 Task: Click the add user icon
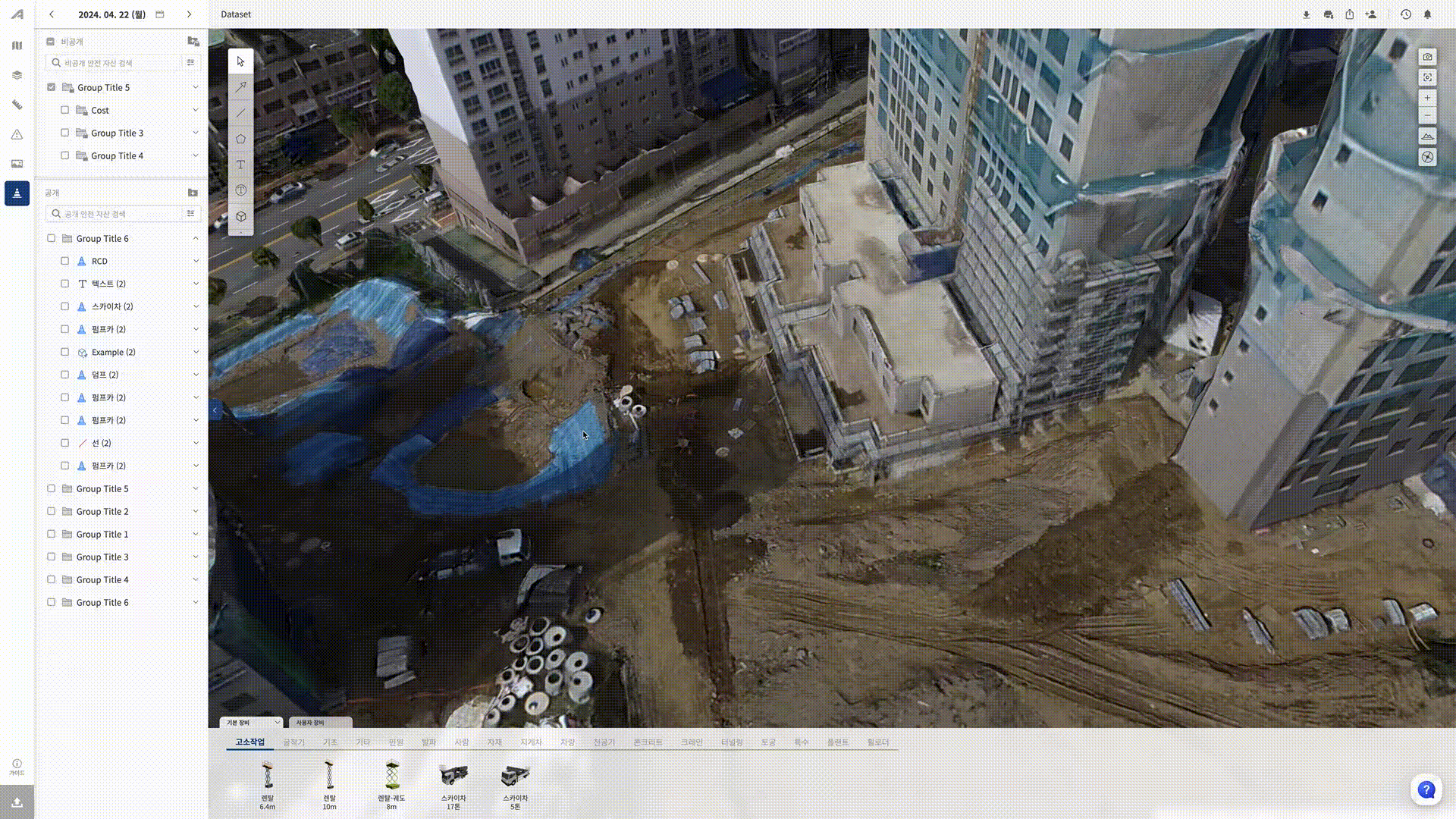[x=1371, y=14]
